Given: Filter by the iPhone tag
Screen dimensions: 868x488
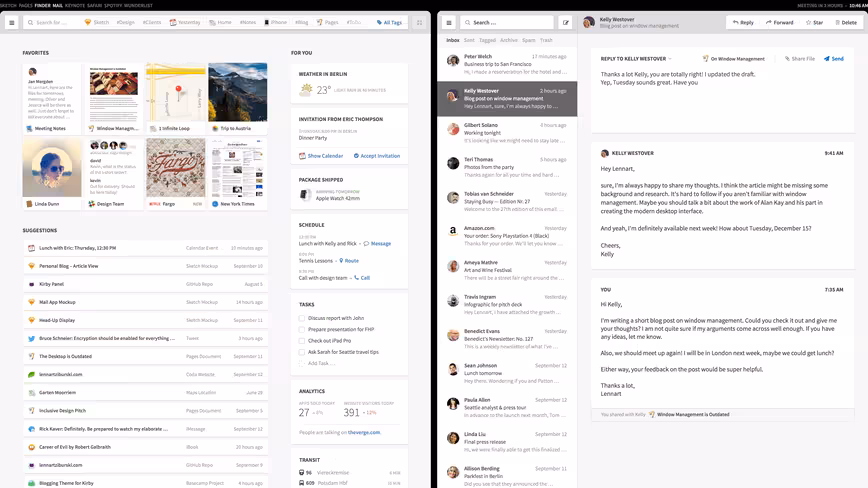Looking at the screenshot, I should click(x=276, y=23).
